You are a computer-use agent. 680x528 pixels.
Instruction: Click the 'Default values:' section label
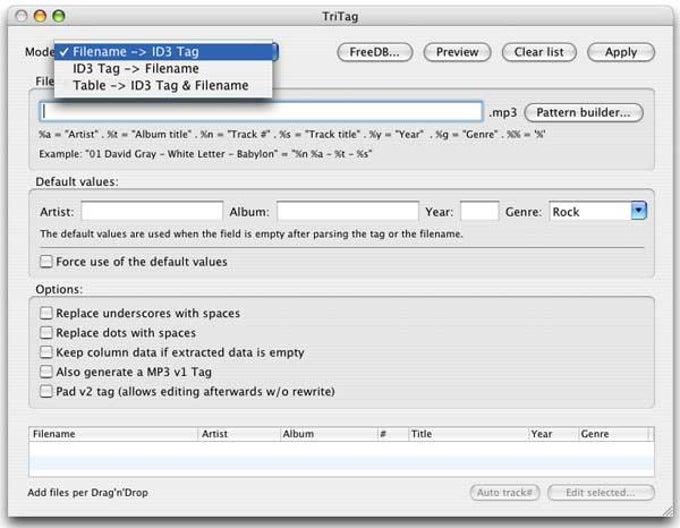tap(77, 182)
